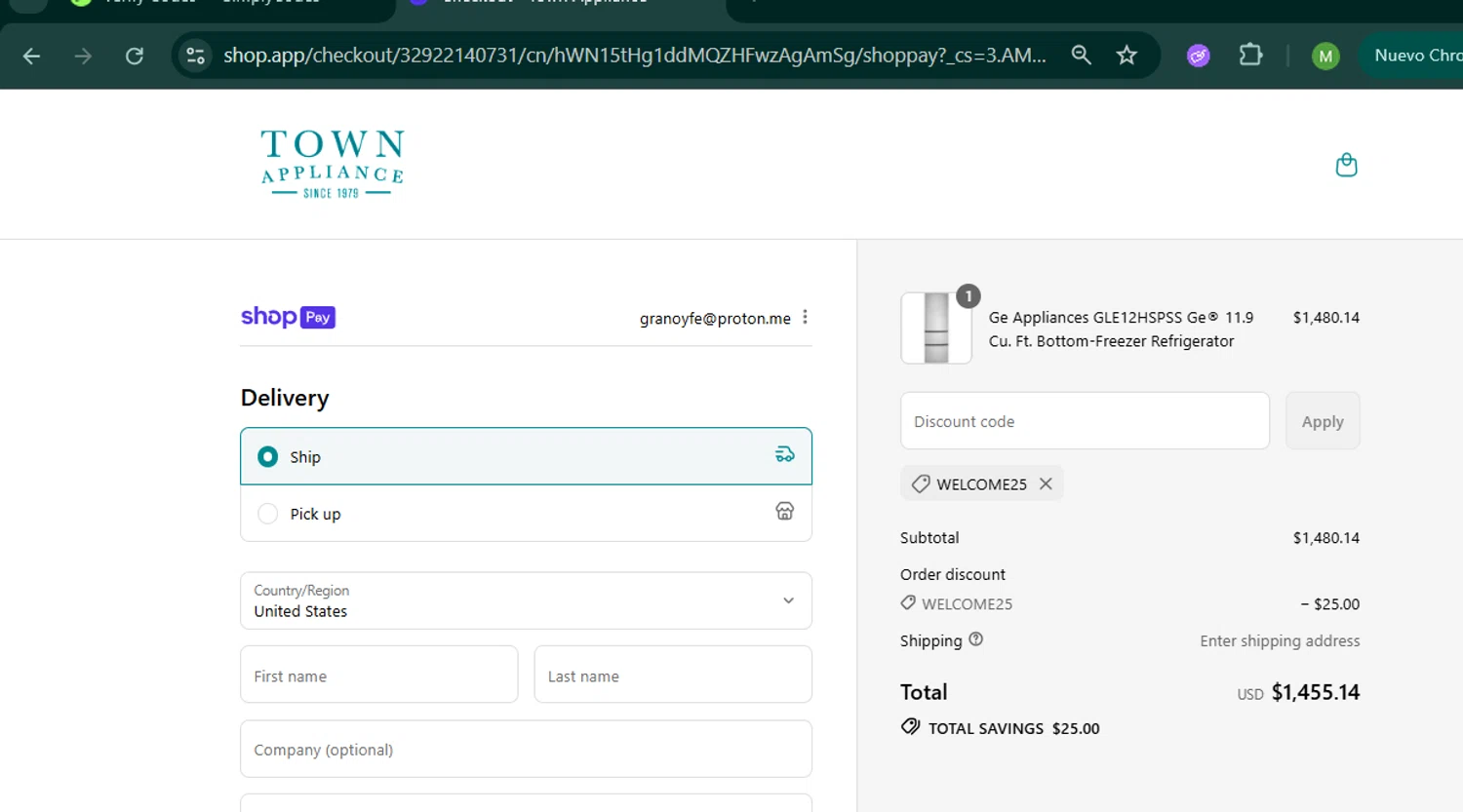This screenshot has width=1463, height=812.
Task: Bookmark this page with the star icon
Action: tap(1127, 56)
